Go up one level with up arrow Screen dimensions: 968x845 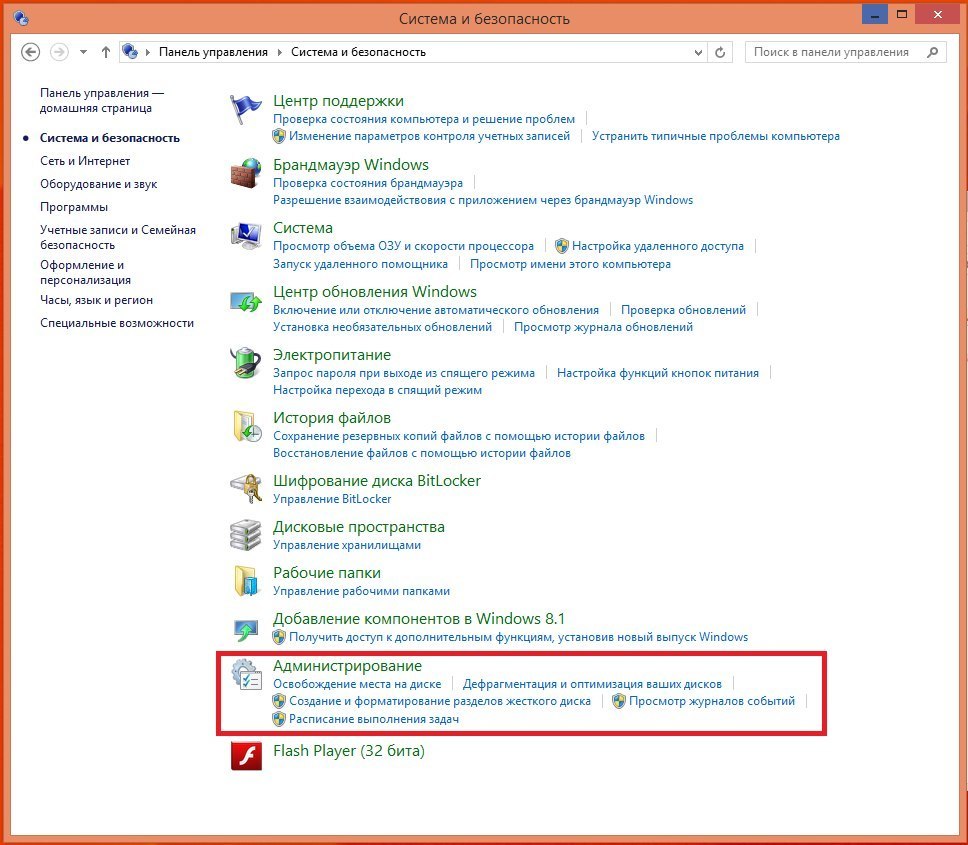[x=106, y=52]
